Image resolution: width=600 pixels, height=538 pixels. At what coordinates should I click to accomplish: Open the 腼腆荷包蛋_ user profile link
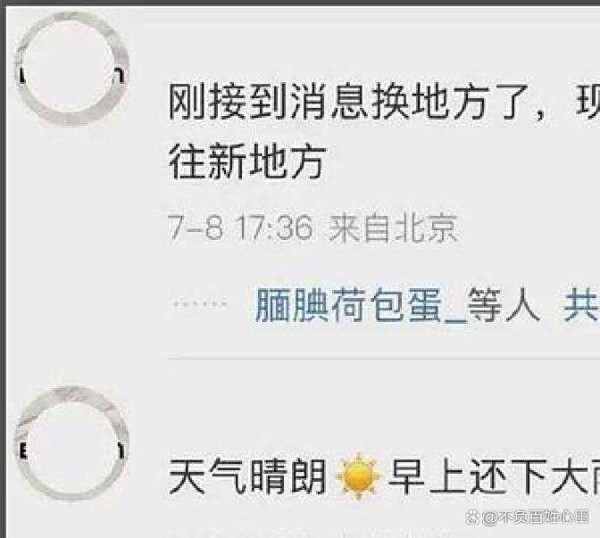click(361, 305)
